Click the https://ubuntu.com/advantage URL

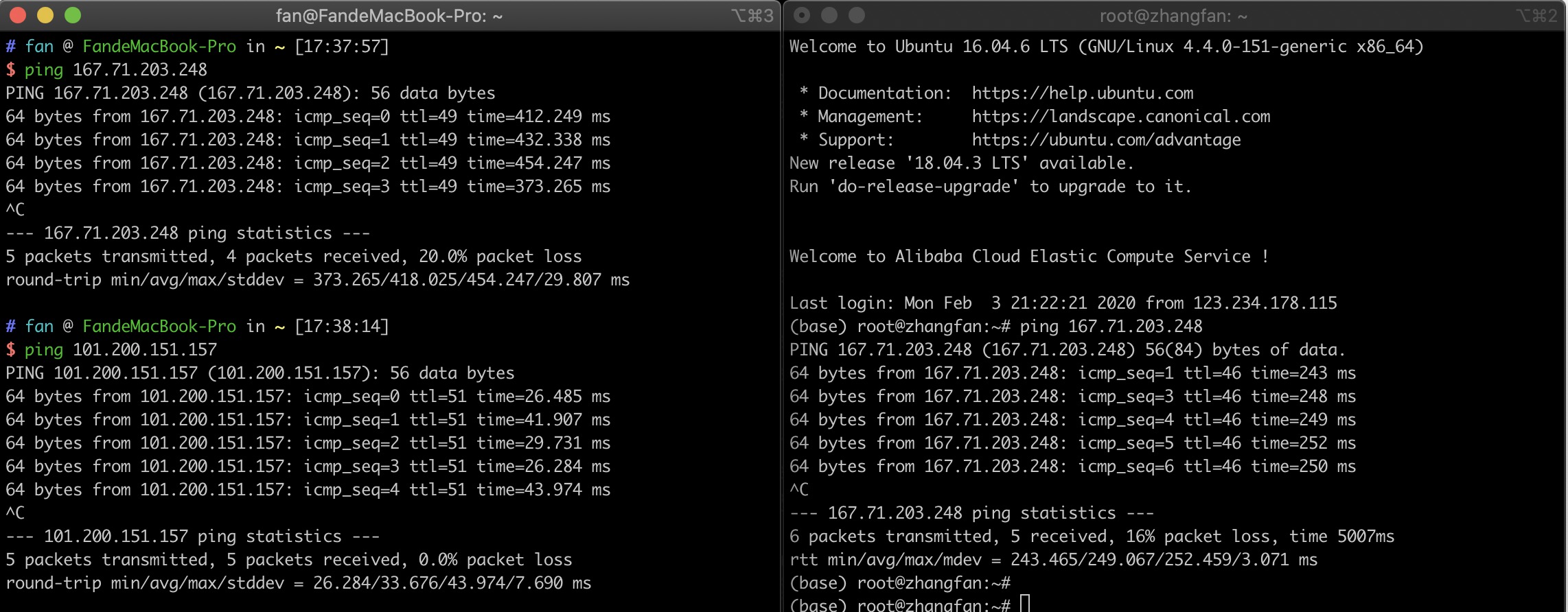pyautogui.click(x=1107, y=139)
